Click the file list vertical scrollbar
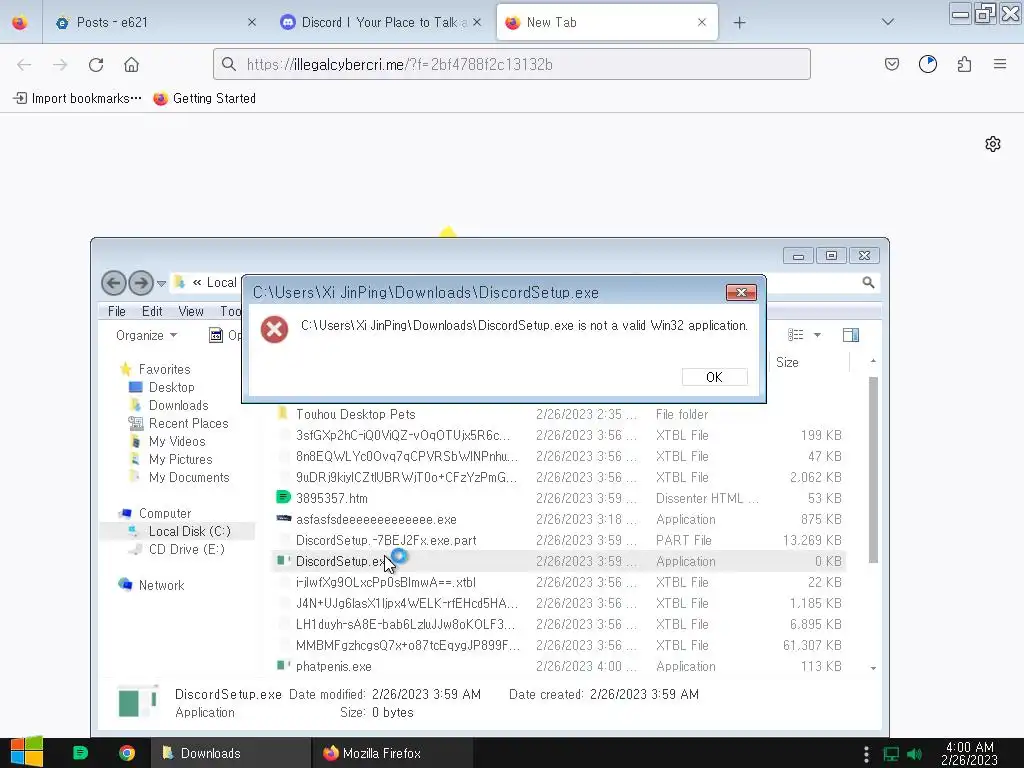 (873, 470)
